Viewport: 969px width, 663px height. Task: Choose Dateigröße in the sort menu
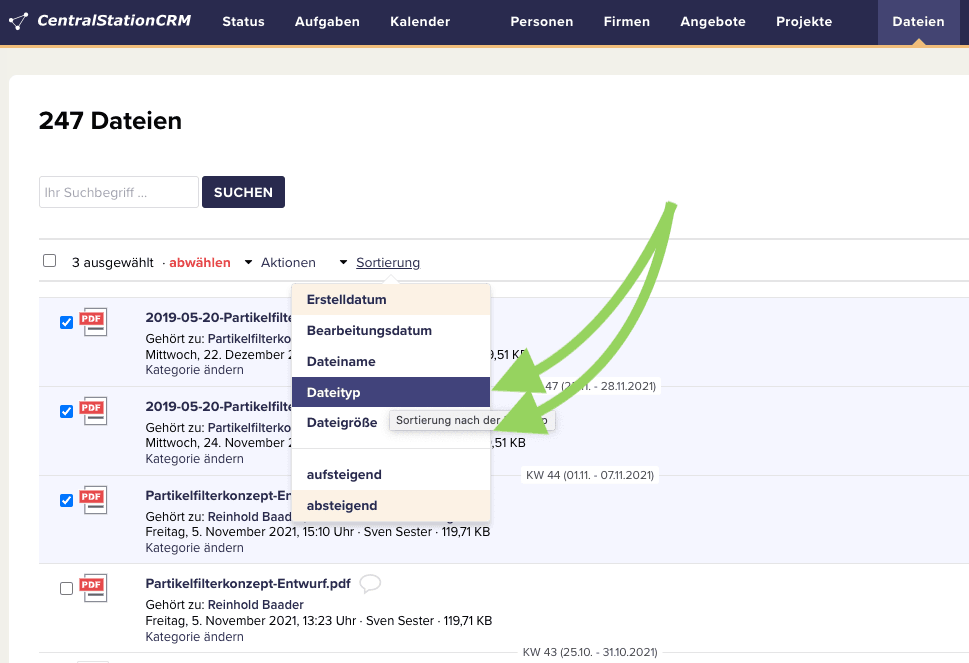pos(342,423)
